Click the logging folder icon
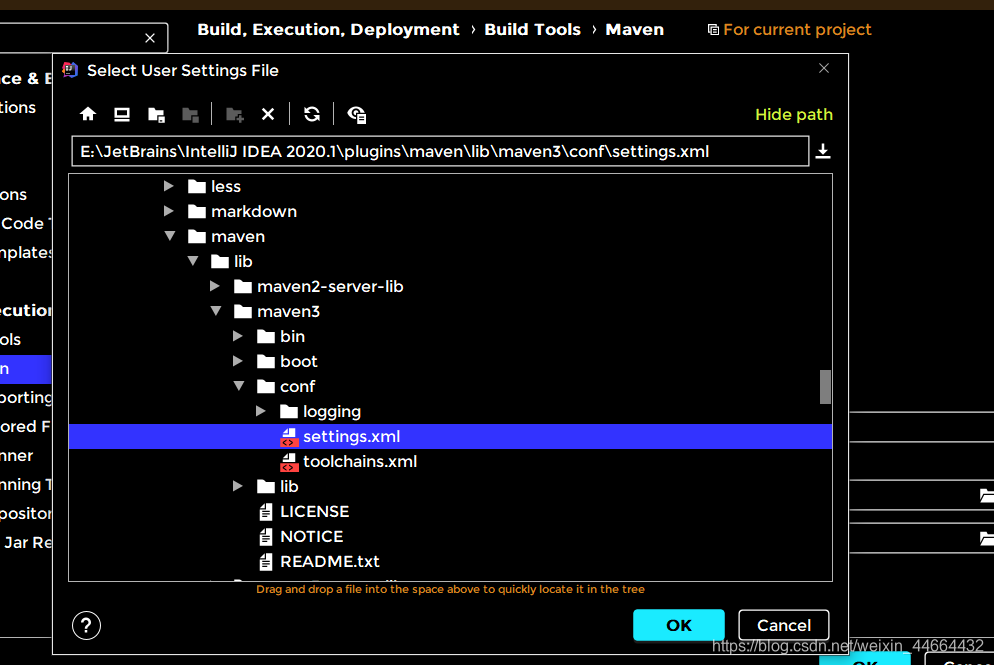 [x=288, y=412]
